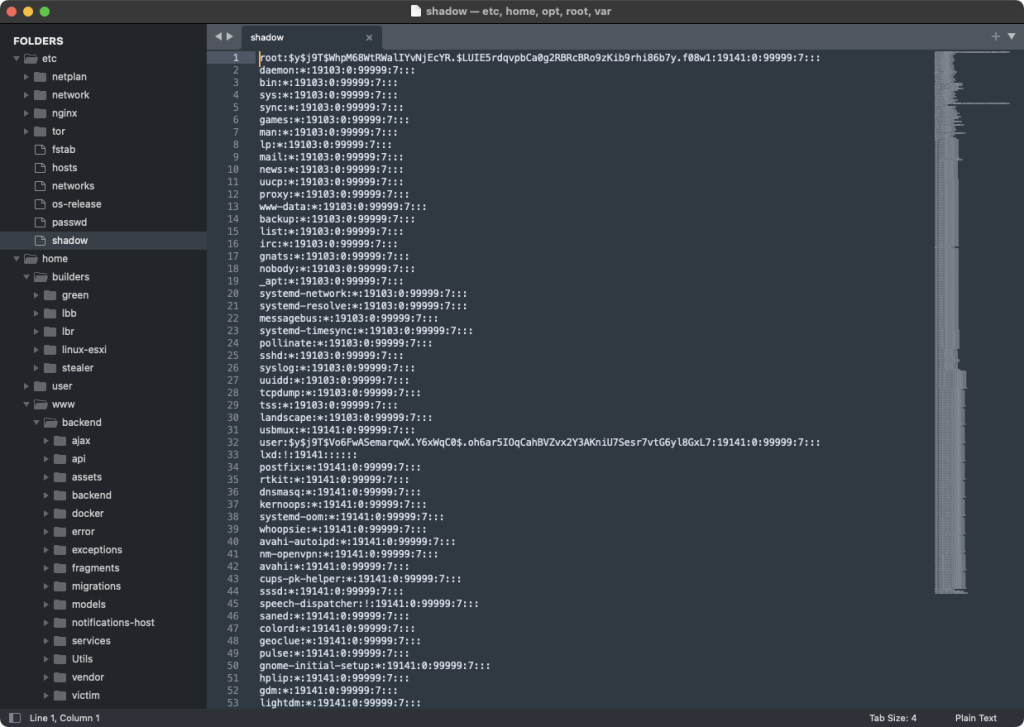This screenshot has width=1024, height=727.
Task: Change Tab Size setting in status bar
Action: tap(893, 718)
